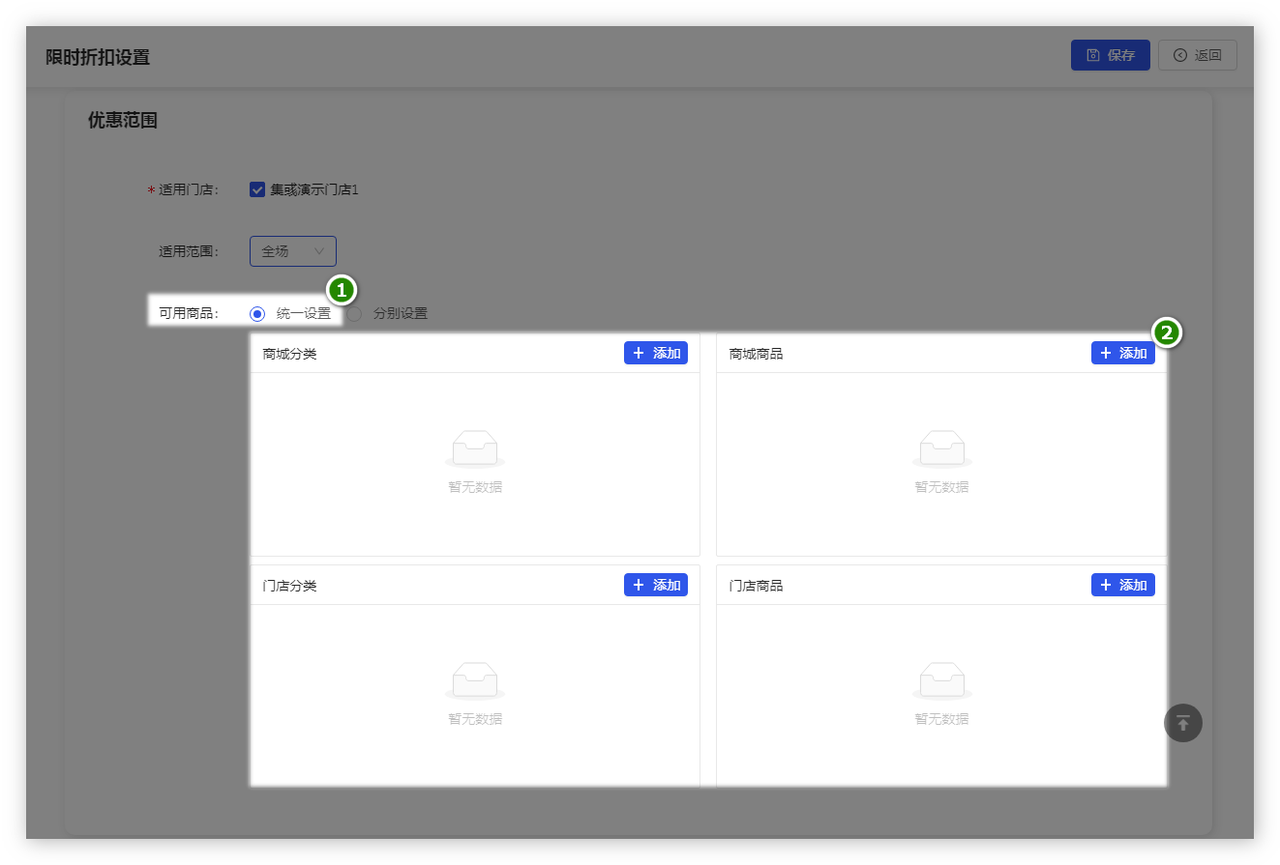Add an item to 商城分类
This screenshot has height=865, width=1280.
656,353
